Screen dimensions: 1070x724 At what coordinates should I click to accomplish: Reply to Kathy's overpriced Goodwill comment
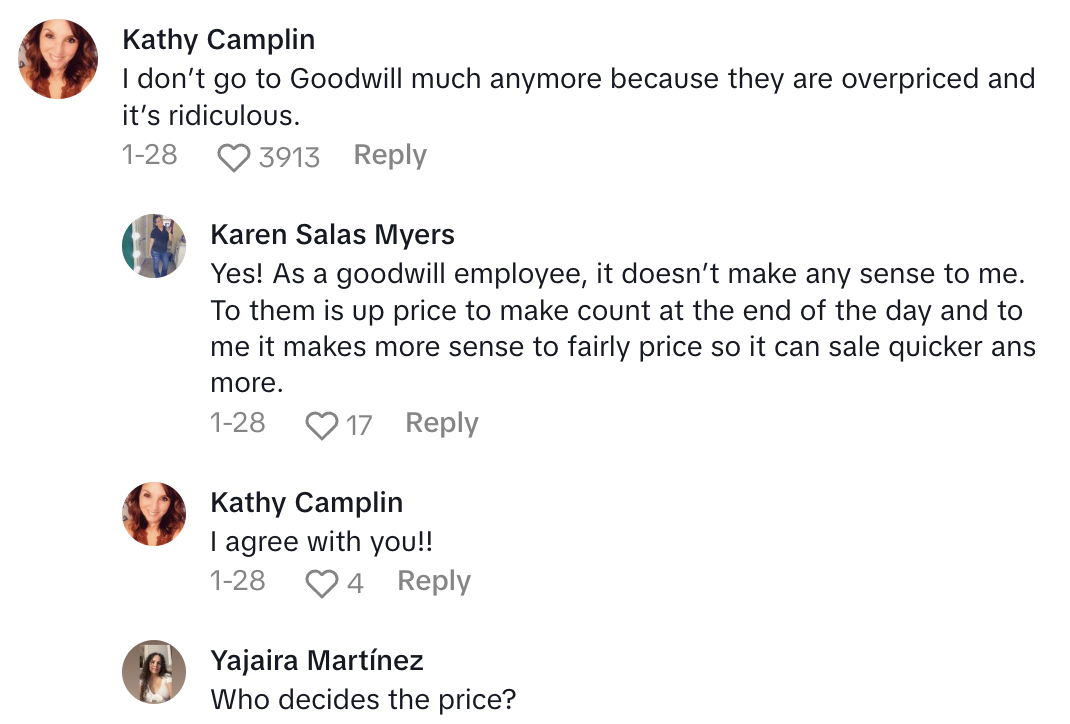[x=390, y=155]
